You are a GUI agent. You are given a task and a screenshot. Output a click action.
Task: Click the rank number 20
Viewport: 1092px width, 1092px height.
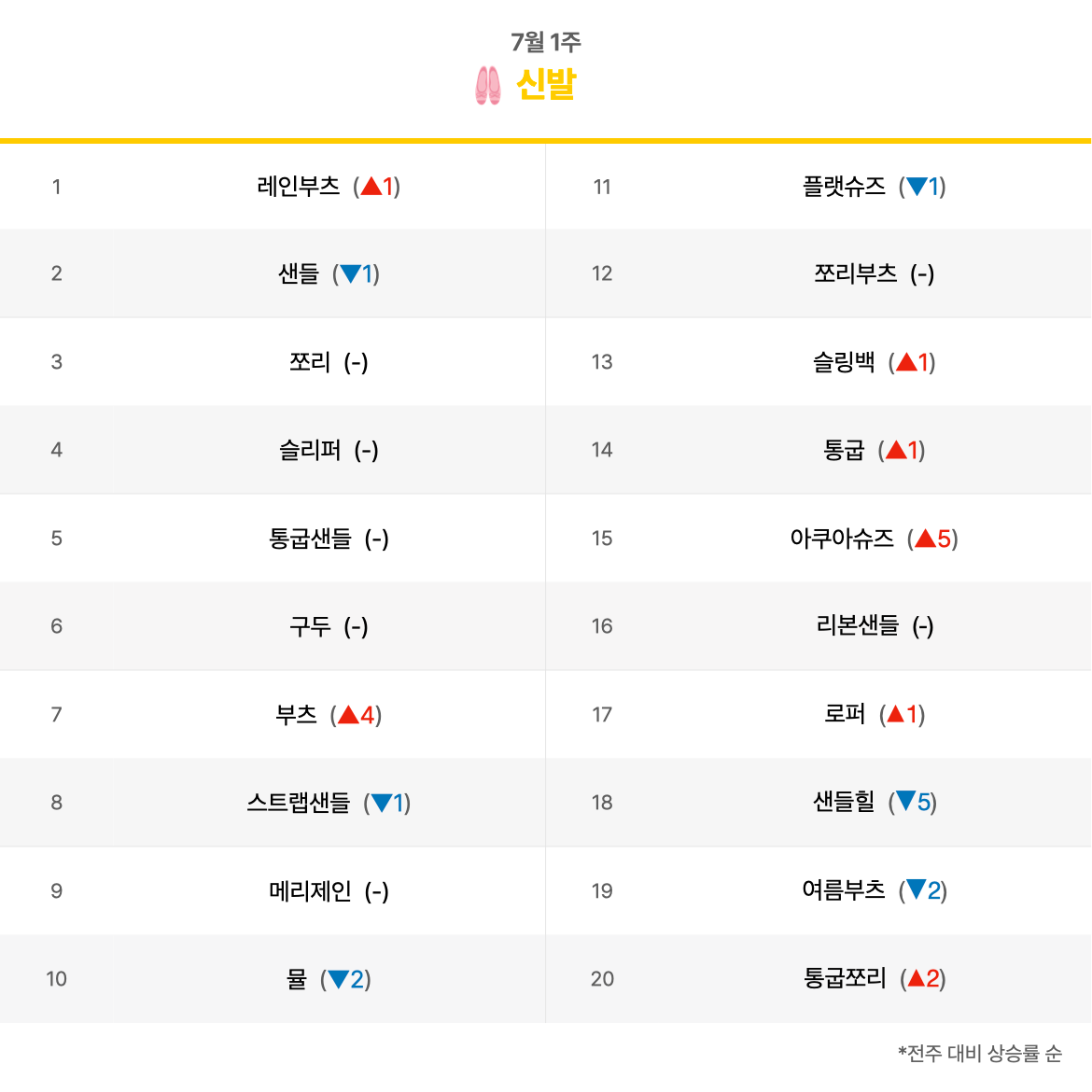click(602, 979)
